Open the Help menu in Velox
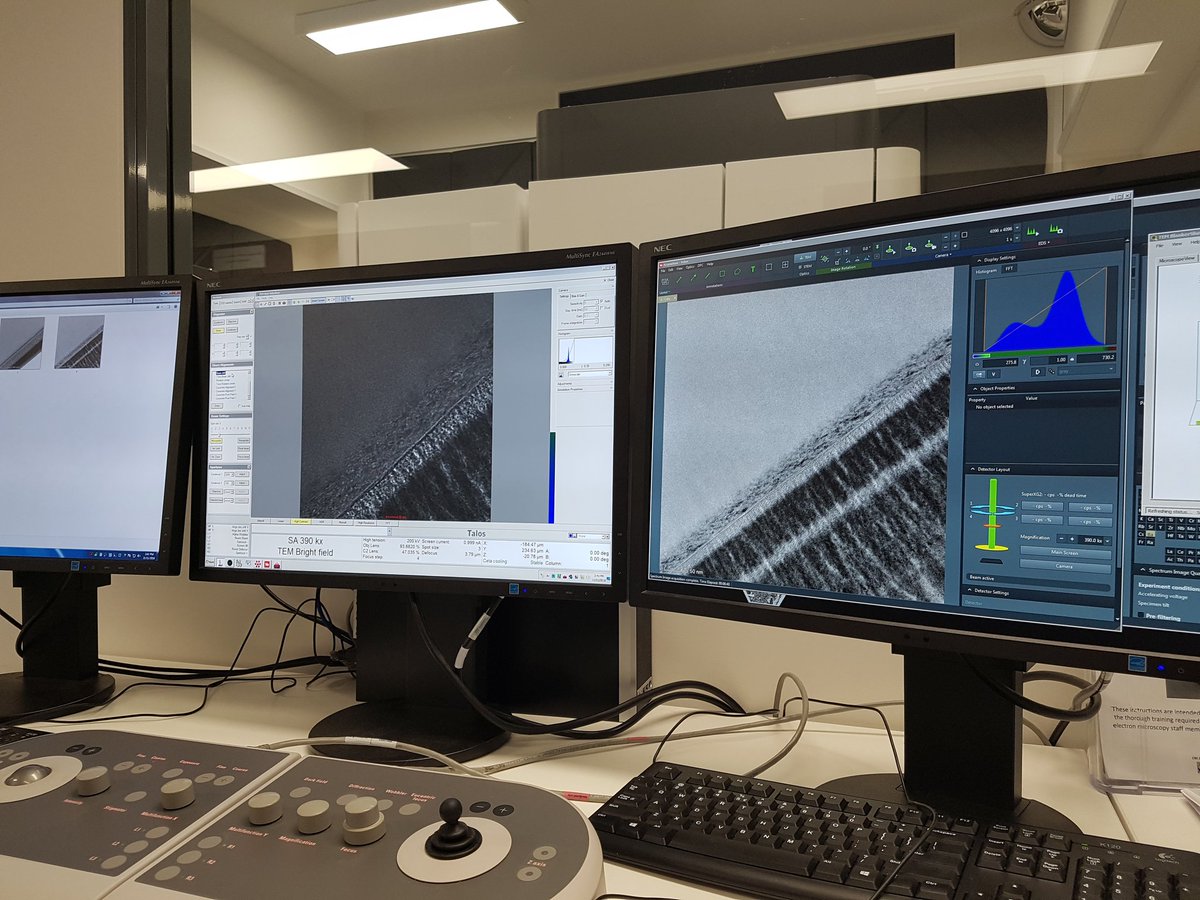This screenshot has width=1200, height=900. (x=710, y=263)
